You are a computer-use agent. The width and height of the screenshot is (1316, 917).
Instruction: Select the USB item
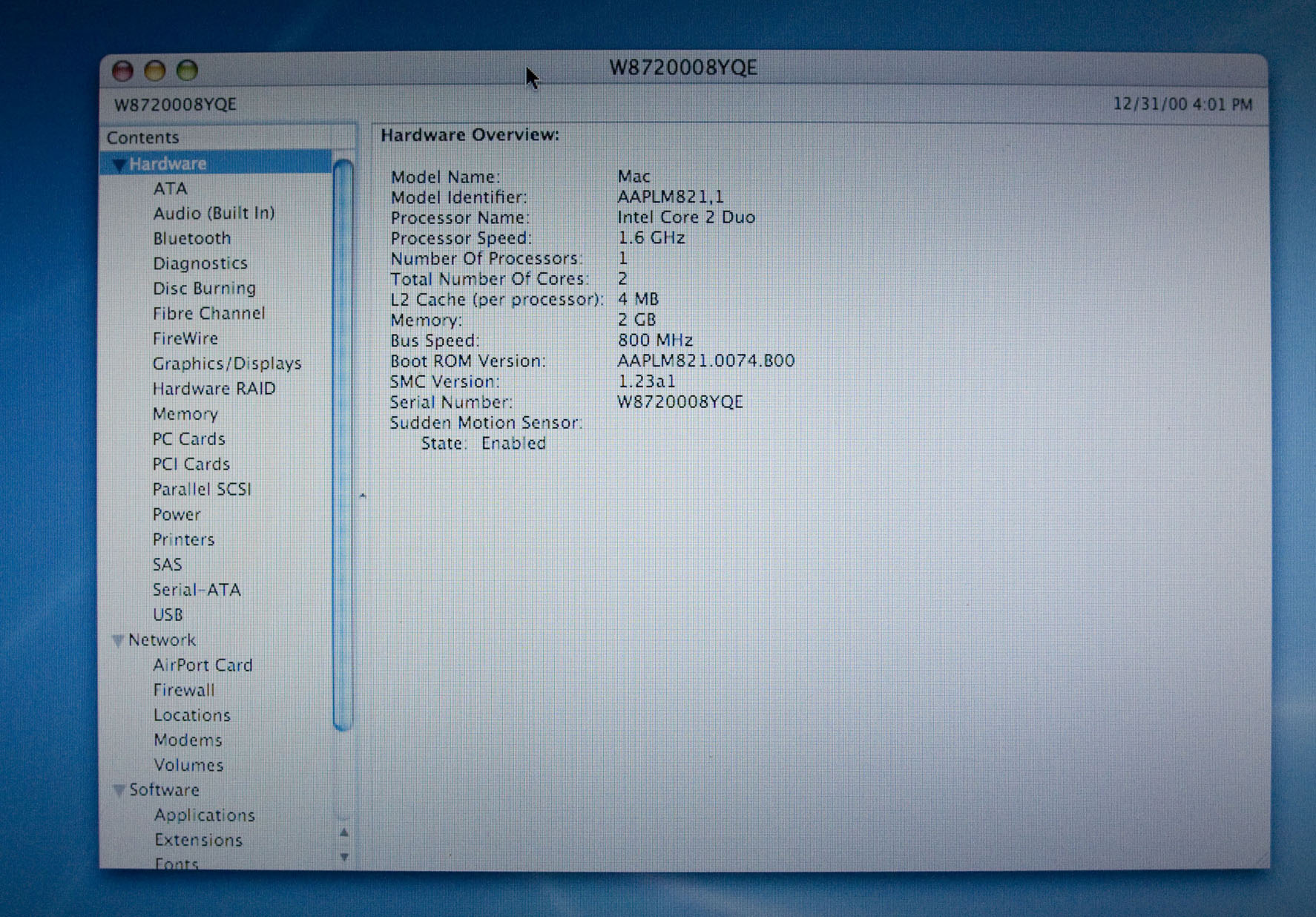(x=168, y=615)
